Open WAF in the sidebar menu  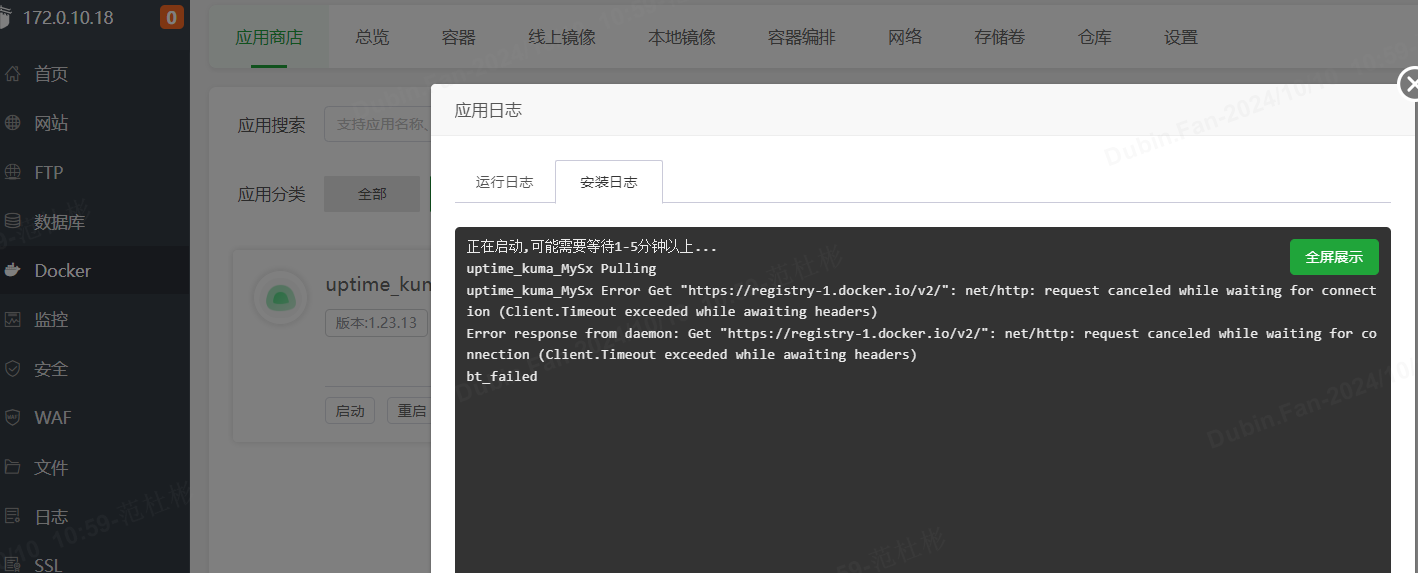(53, 417)
